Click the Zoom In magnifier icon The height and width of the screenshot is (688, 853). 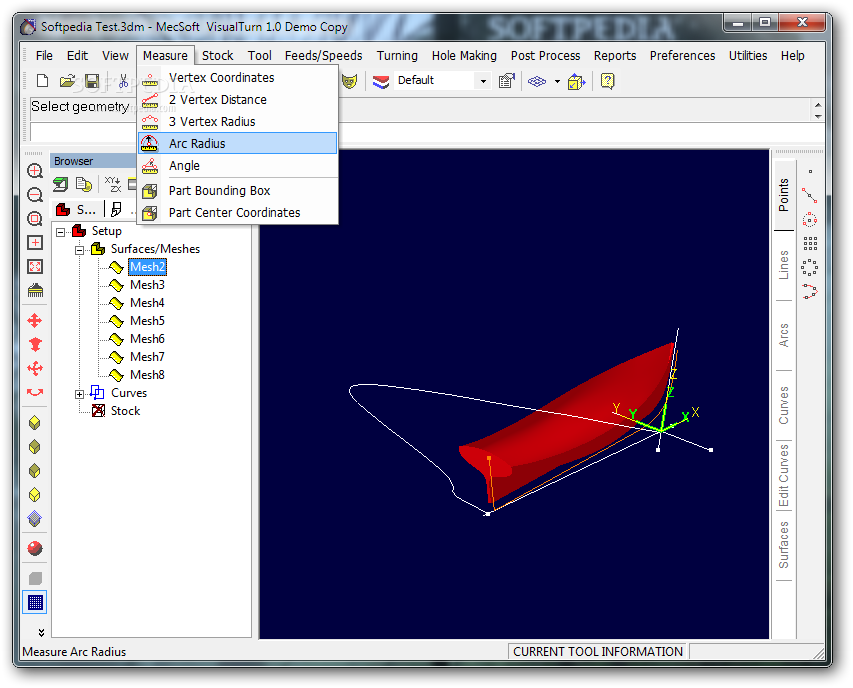[x=35, y=171]
